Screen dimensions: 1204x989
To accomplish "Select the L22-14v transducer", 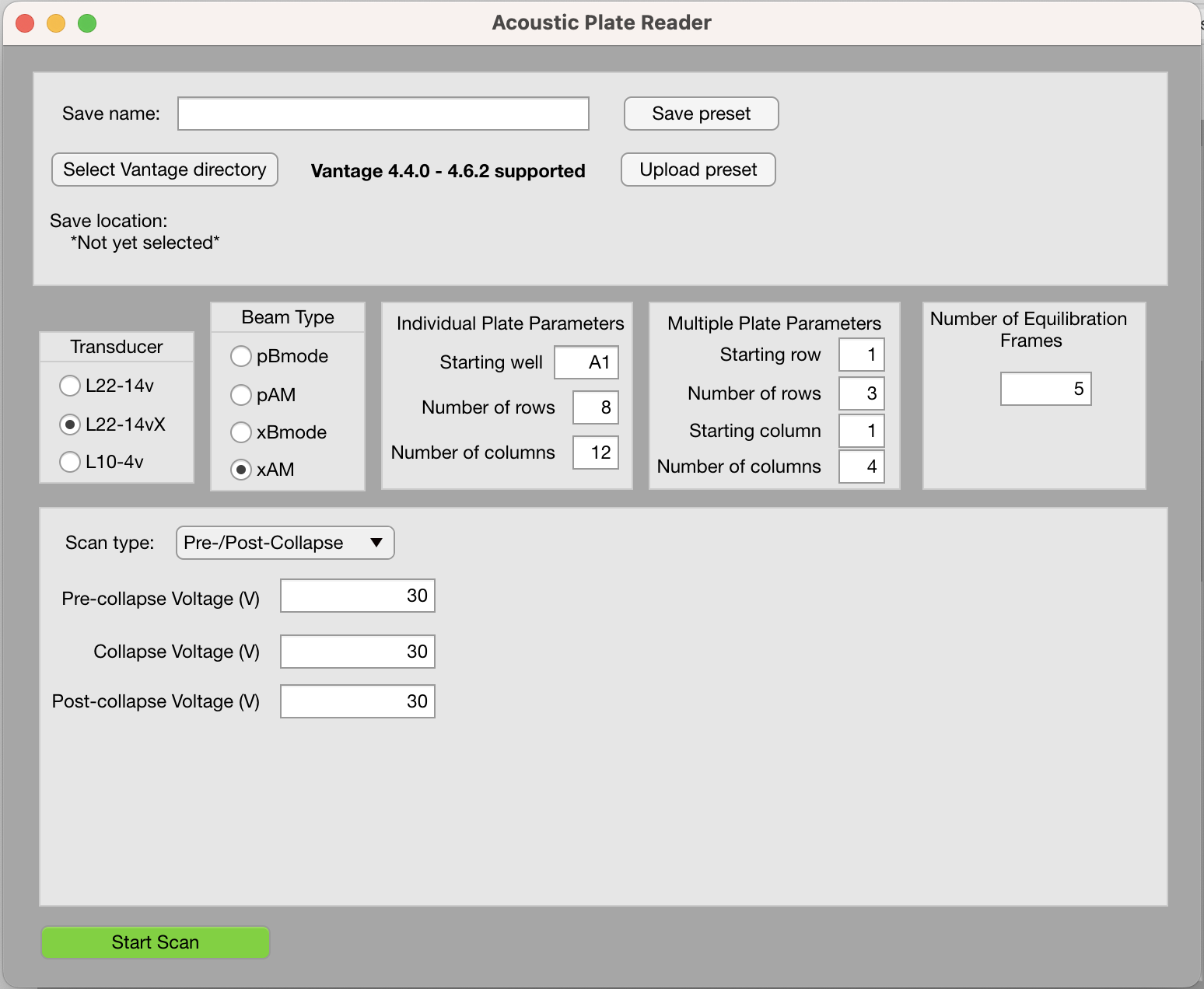I will [70, 386].
